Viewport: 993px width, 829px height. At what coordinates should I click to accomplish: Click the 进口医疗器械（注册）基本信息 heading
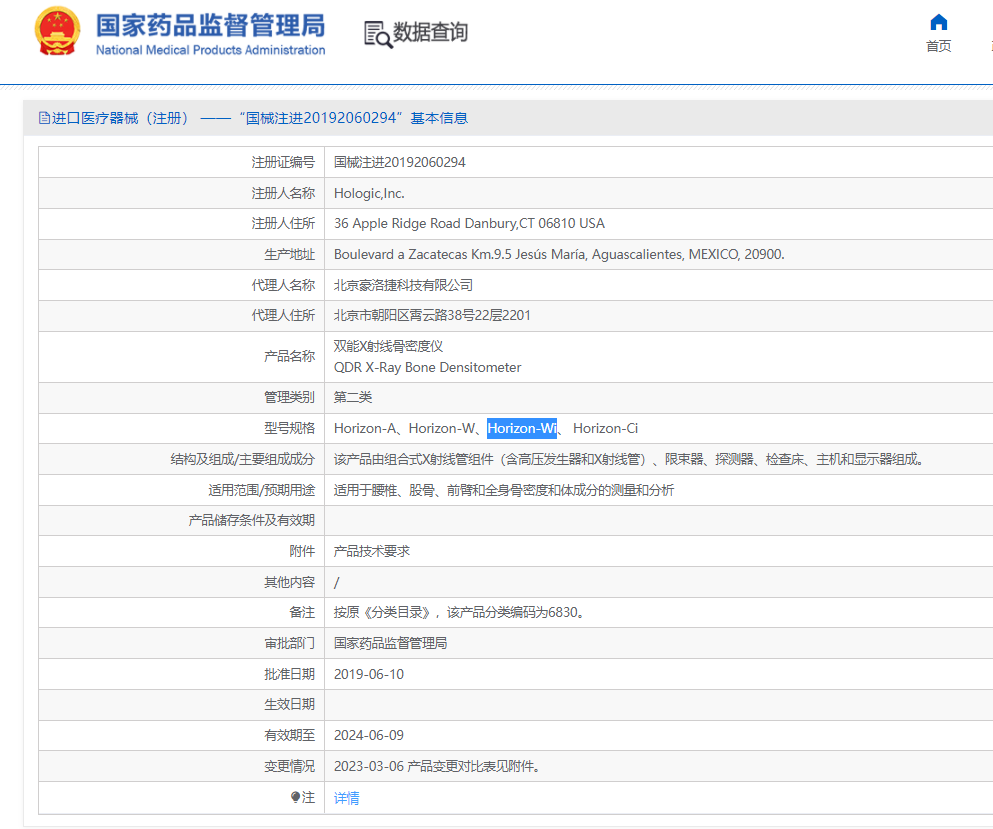[x=253, y=118]
